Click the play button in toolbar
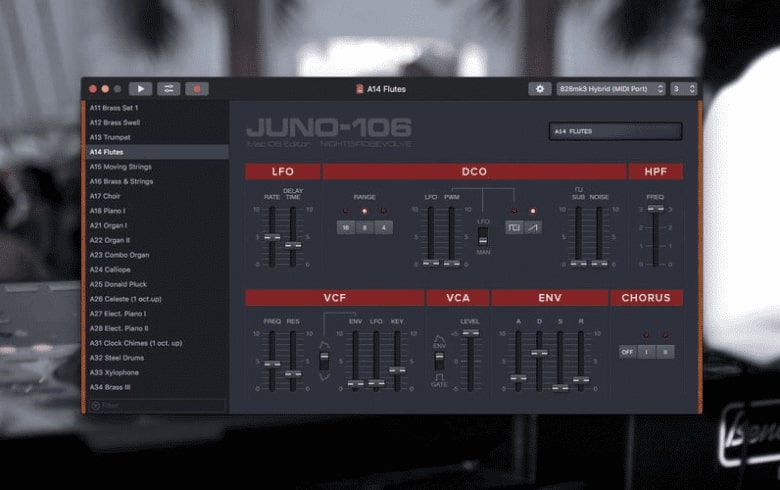 tap(140, 89)
